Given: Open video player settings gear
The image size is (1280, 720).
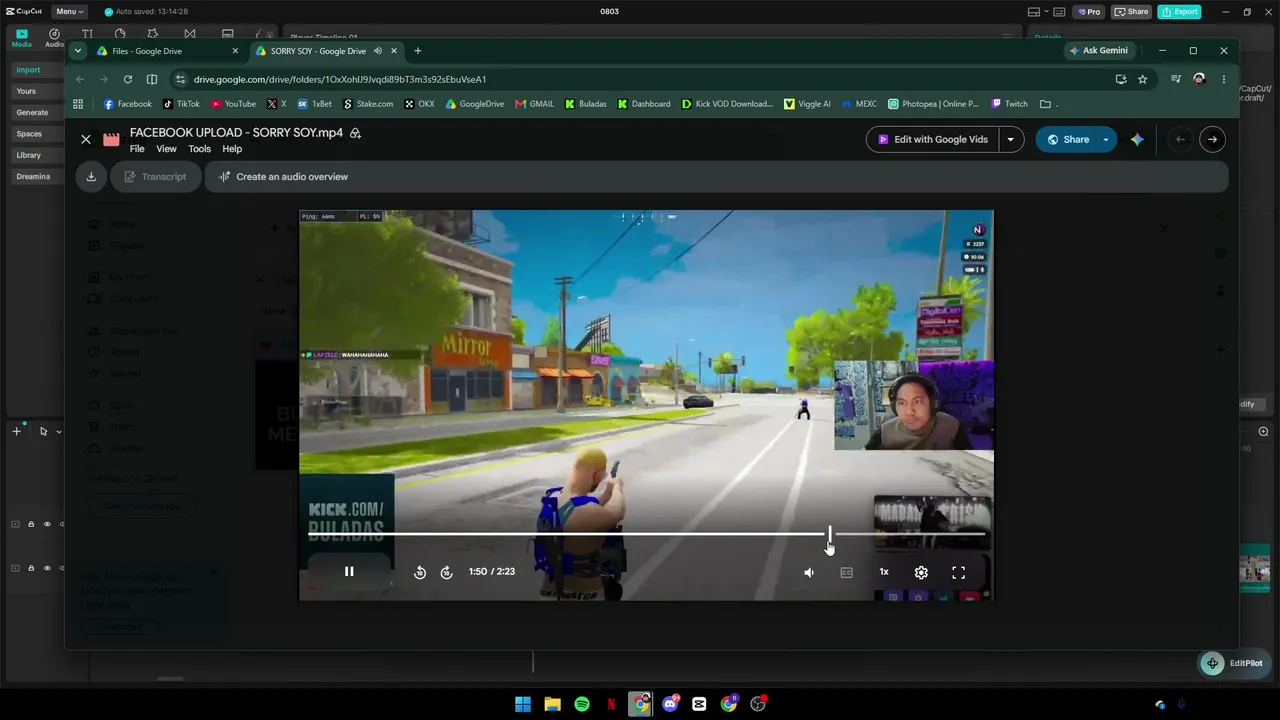Looking at the screenshot, I should click(x=921, y=572).
